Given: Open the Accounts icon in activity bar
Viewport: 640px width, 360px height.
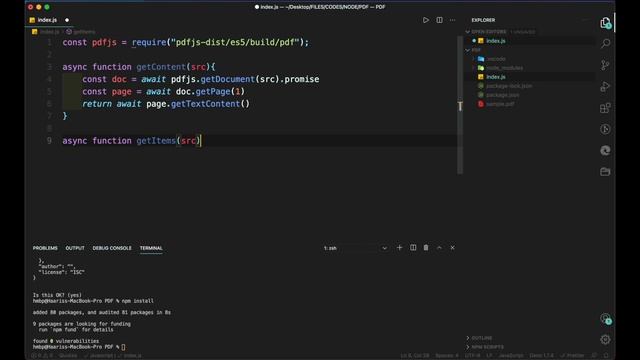Looking at the screenshot, I should [606, 319].
